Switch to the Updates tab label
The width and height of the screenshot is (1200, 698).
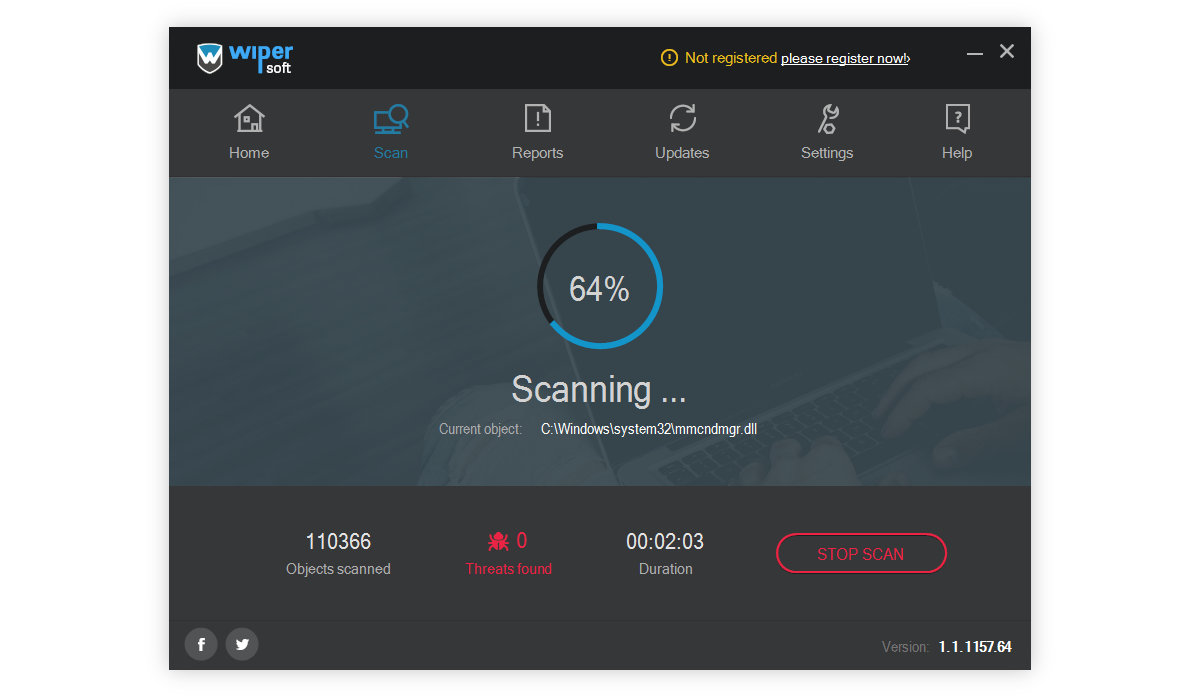[682, 153]
